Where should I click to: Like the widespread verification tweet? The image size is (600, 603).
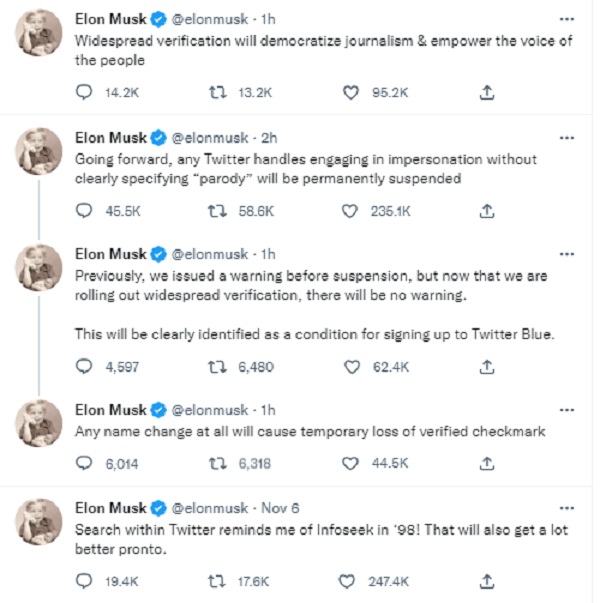(x=351, y=92)
